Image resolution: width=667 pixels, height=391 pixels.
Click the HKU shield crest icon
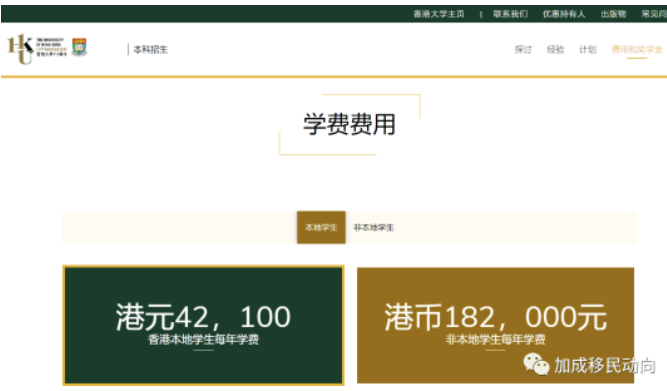80,47
